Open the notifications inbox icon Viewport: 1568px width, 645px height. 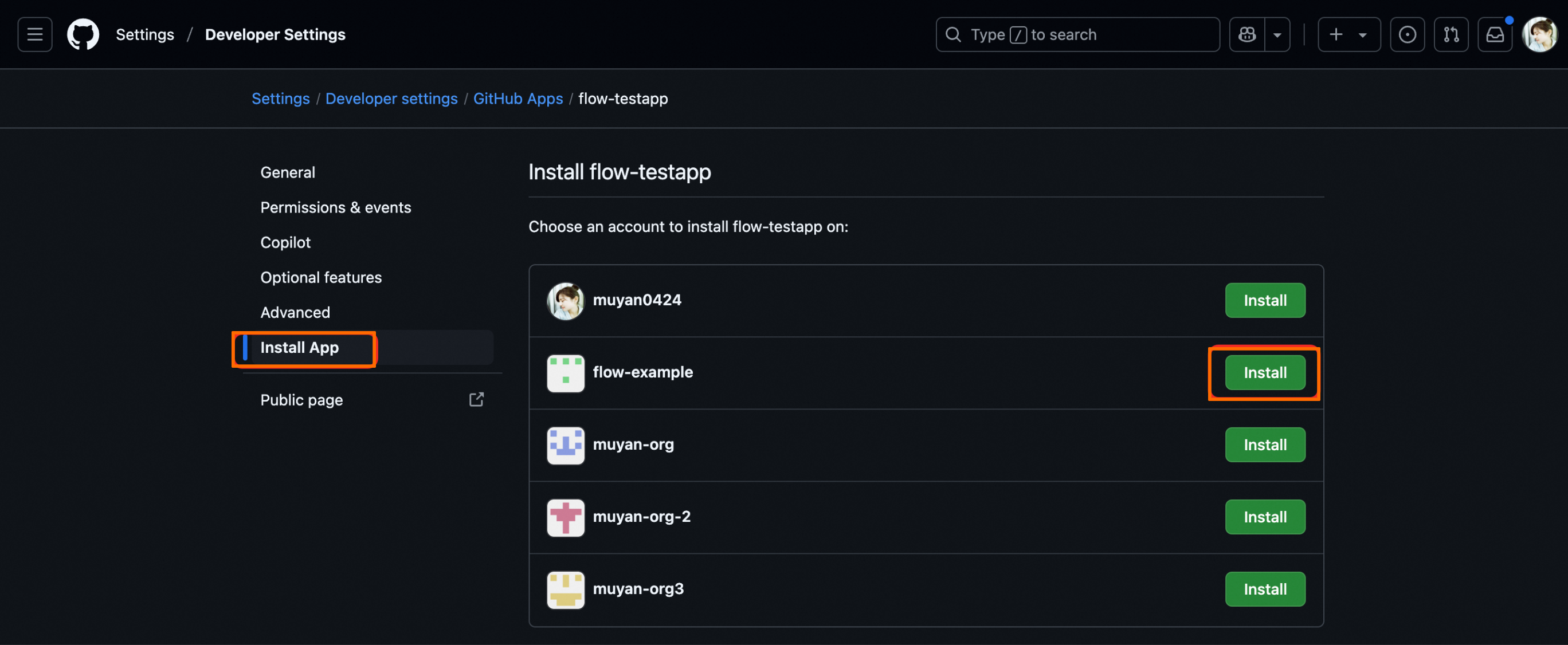tap(1495, 35)
